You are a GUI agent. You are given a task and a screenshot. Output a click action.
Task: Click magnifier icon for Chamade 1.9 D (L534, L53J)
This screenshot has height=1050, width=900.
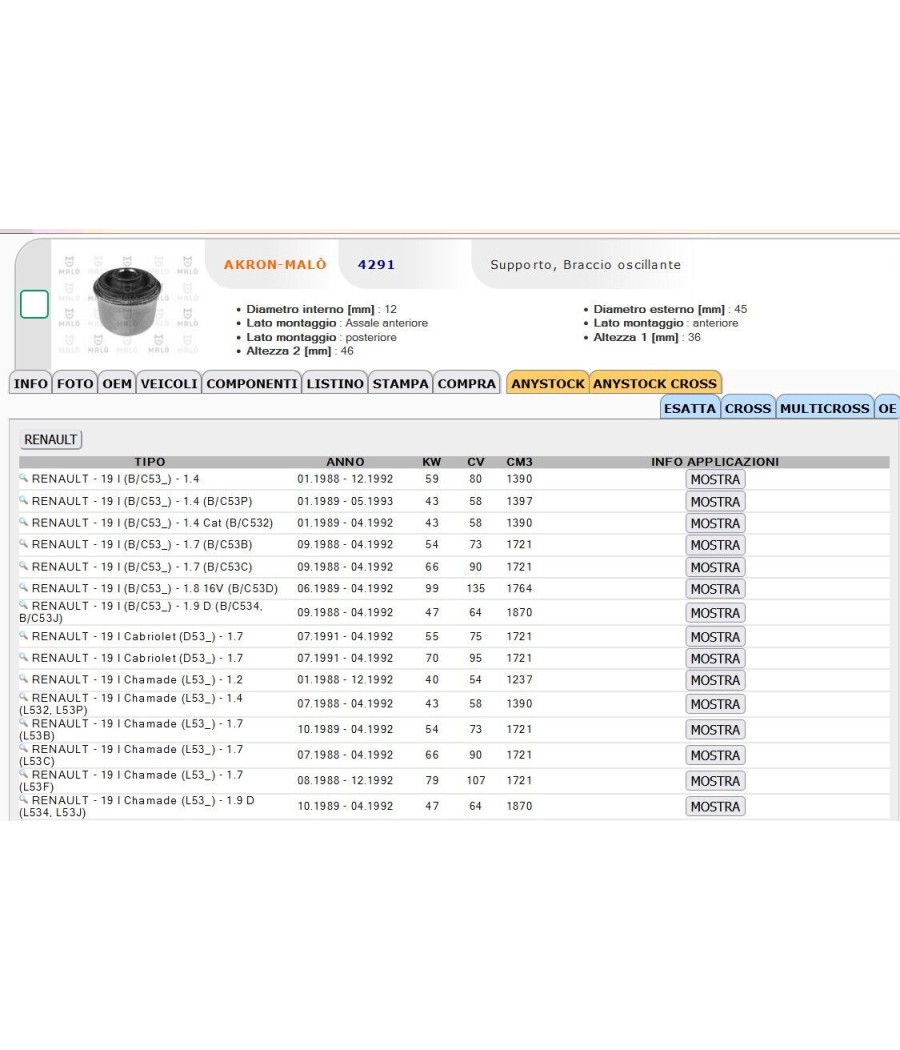[23, 799]
